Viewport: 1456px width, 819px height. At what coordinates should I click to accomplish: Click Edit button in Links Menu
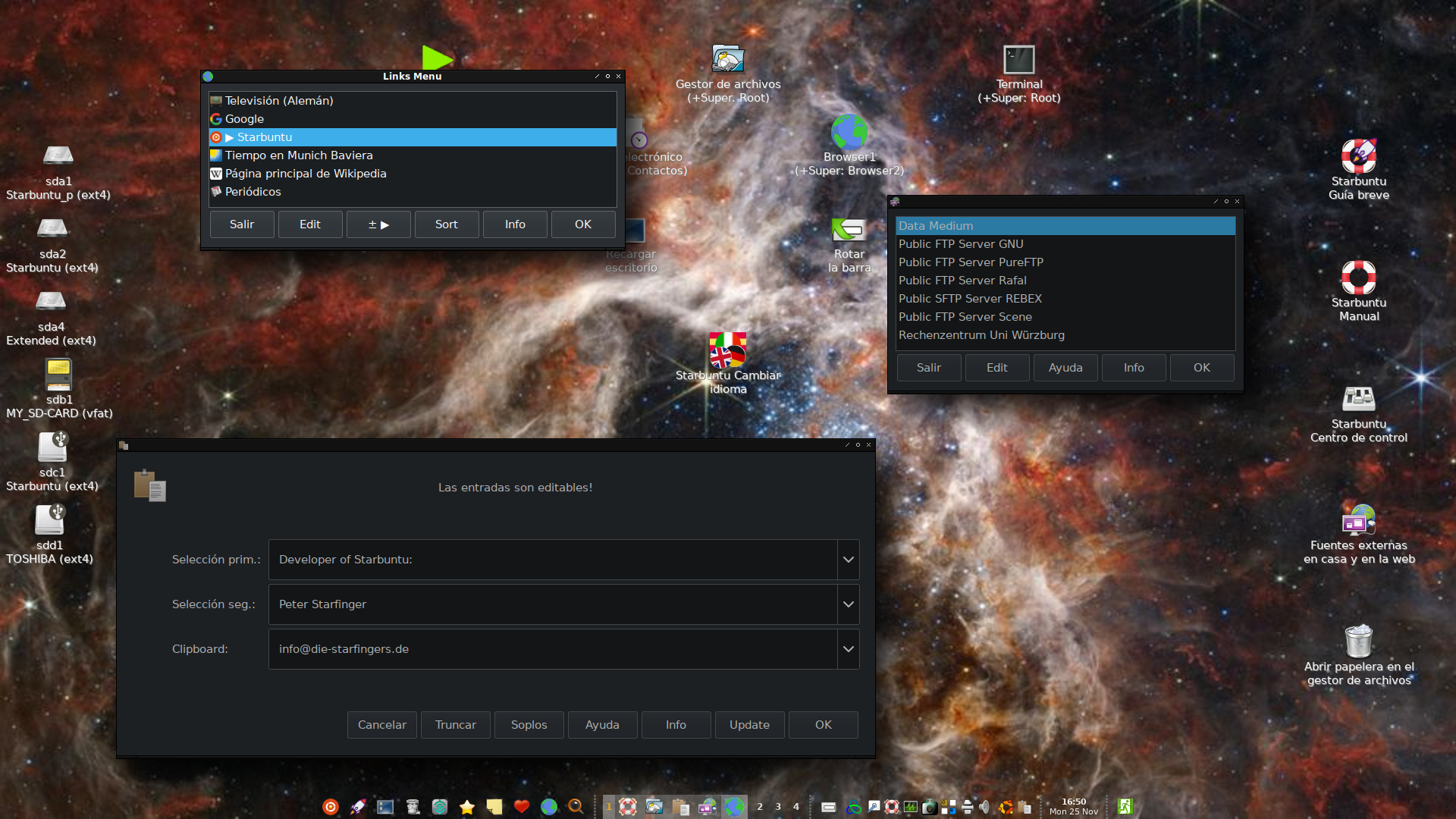310,224
